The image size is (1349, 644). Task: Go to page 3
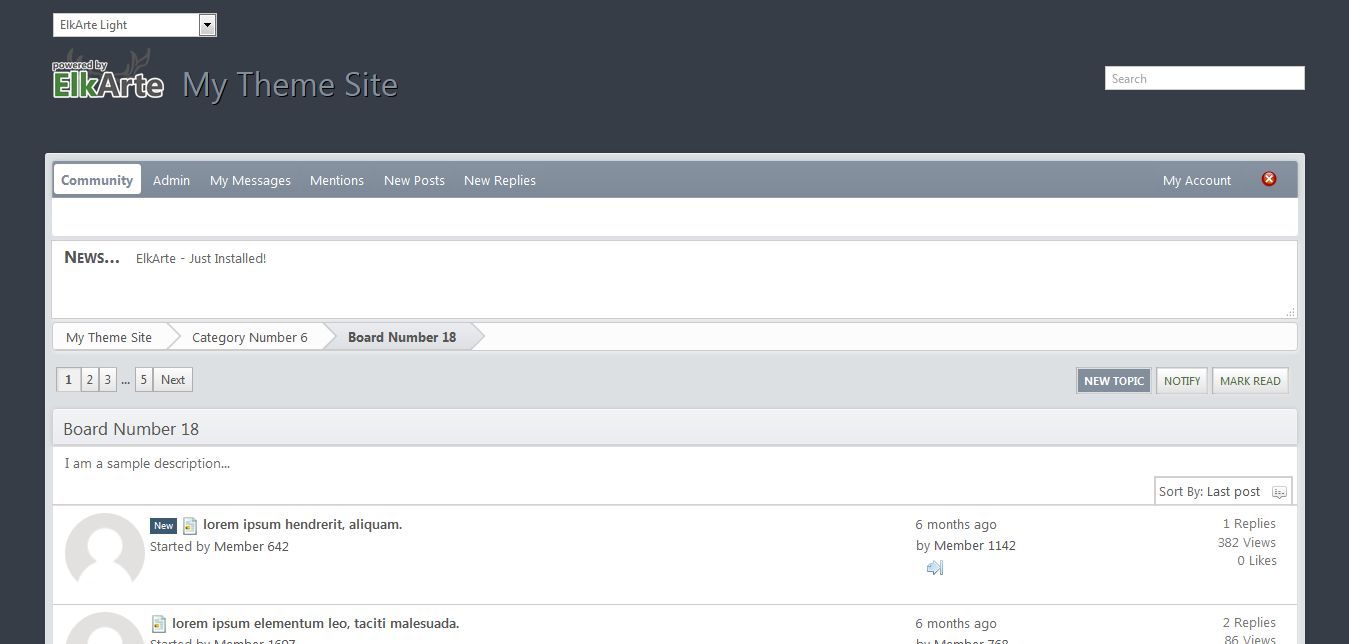108,380
